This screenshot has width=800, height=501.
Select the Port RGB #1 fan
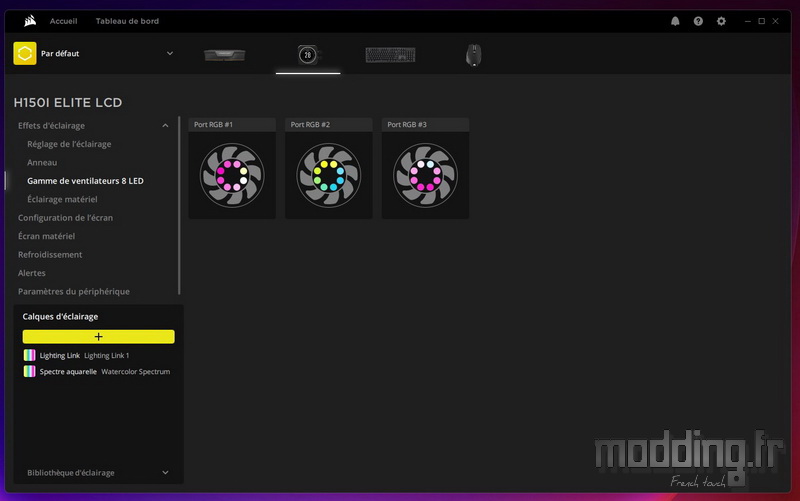coord(232,176)
